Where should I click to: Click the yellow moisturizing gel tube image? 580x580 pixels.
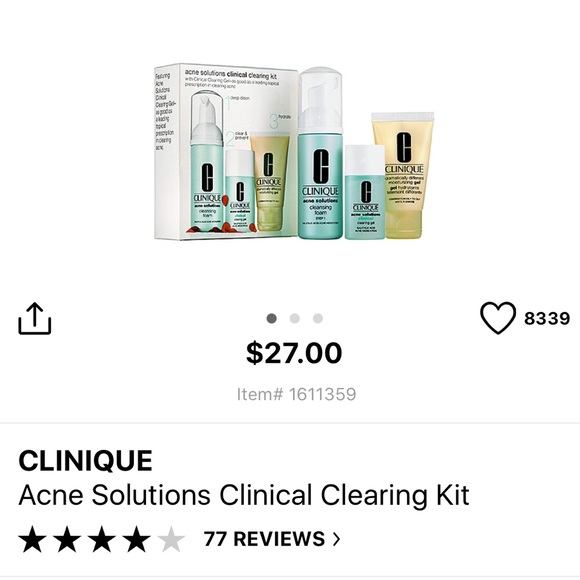(403, 175)
